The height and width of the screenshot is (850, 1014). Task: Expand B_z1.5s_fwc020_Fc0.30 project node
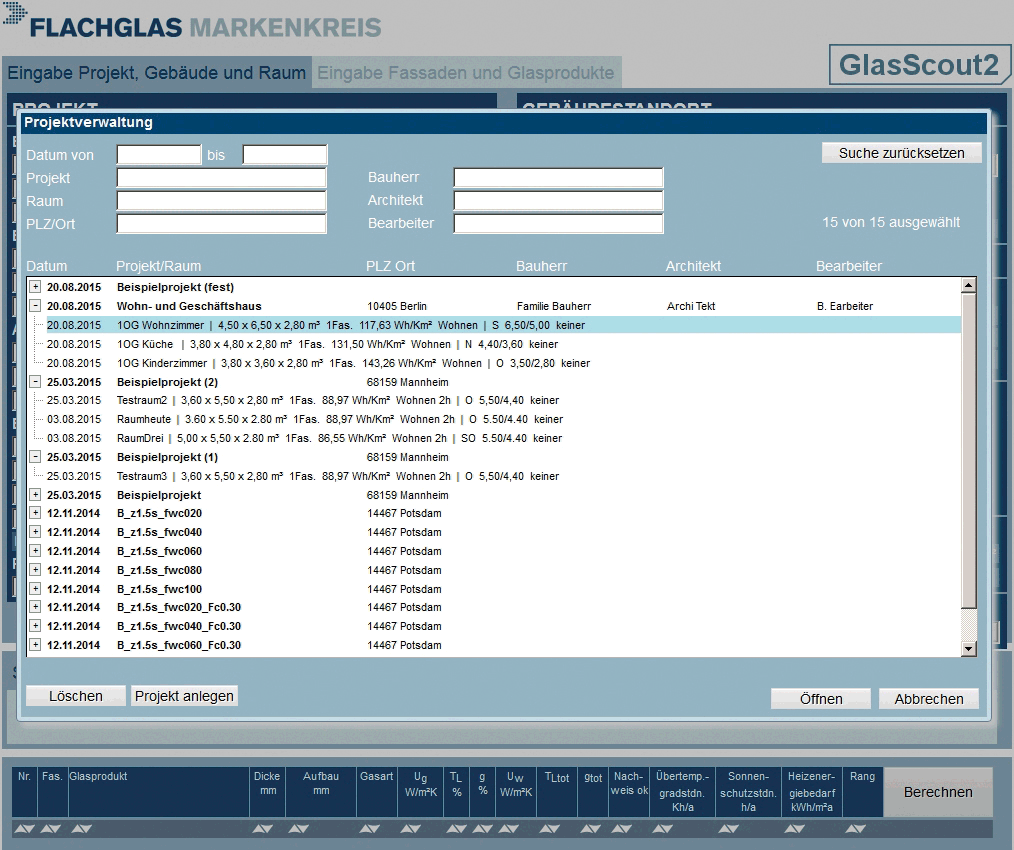(x=36, y=606)
